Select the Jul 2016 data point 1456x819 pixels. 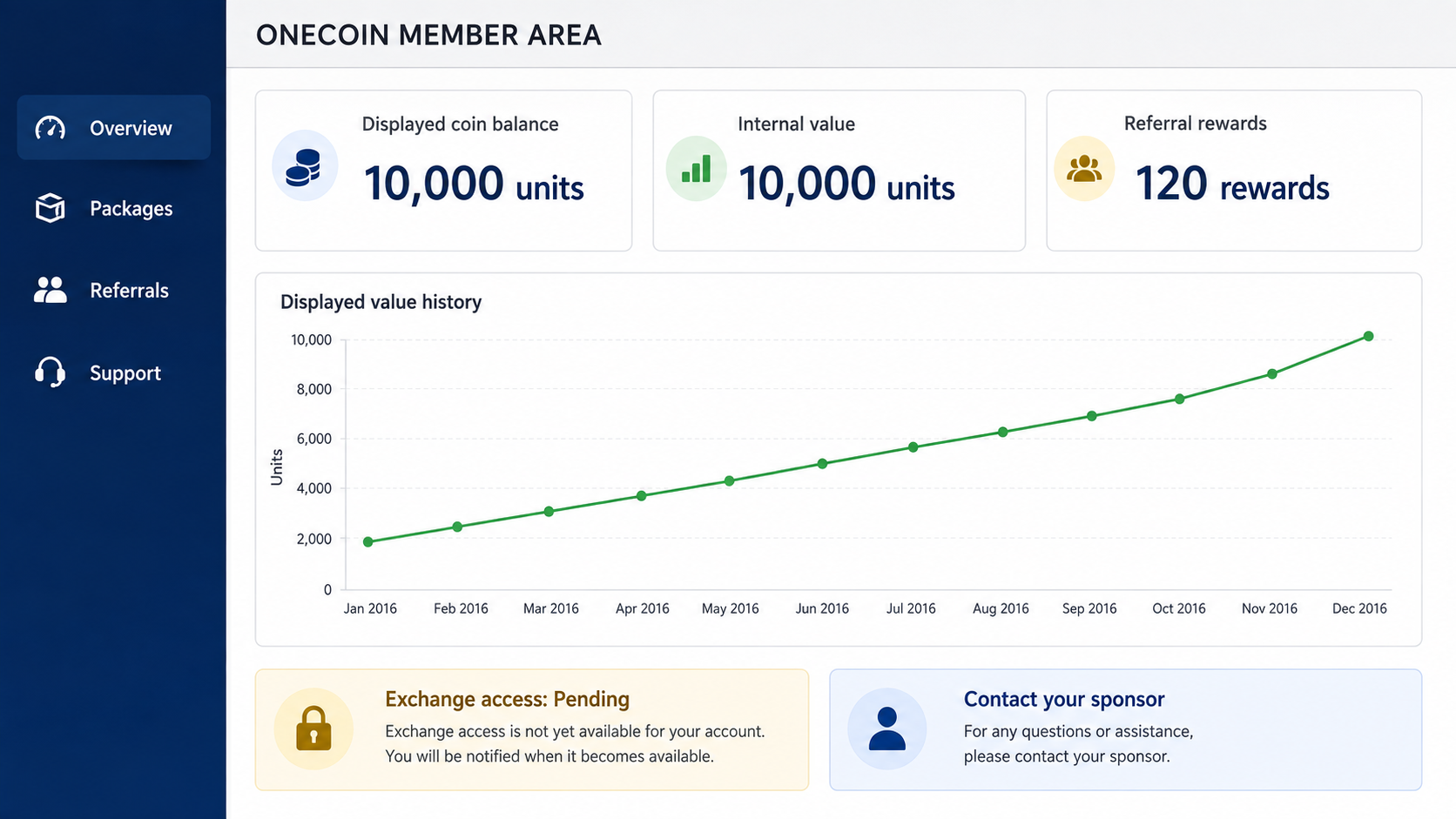click(913, 447)
